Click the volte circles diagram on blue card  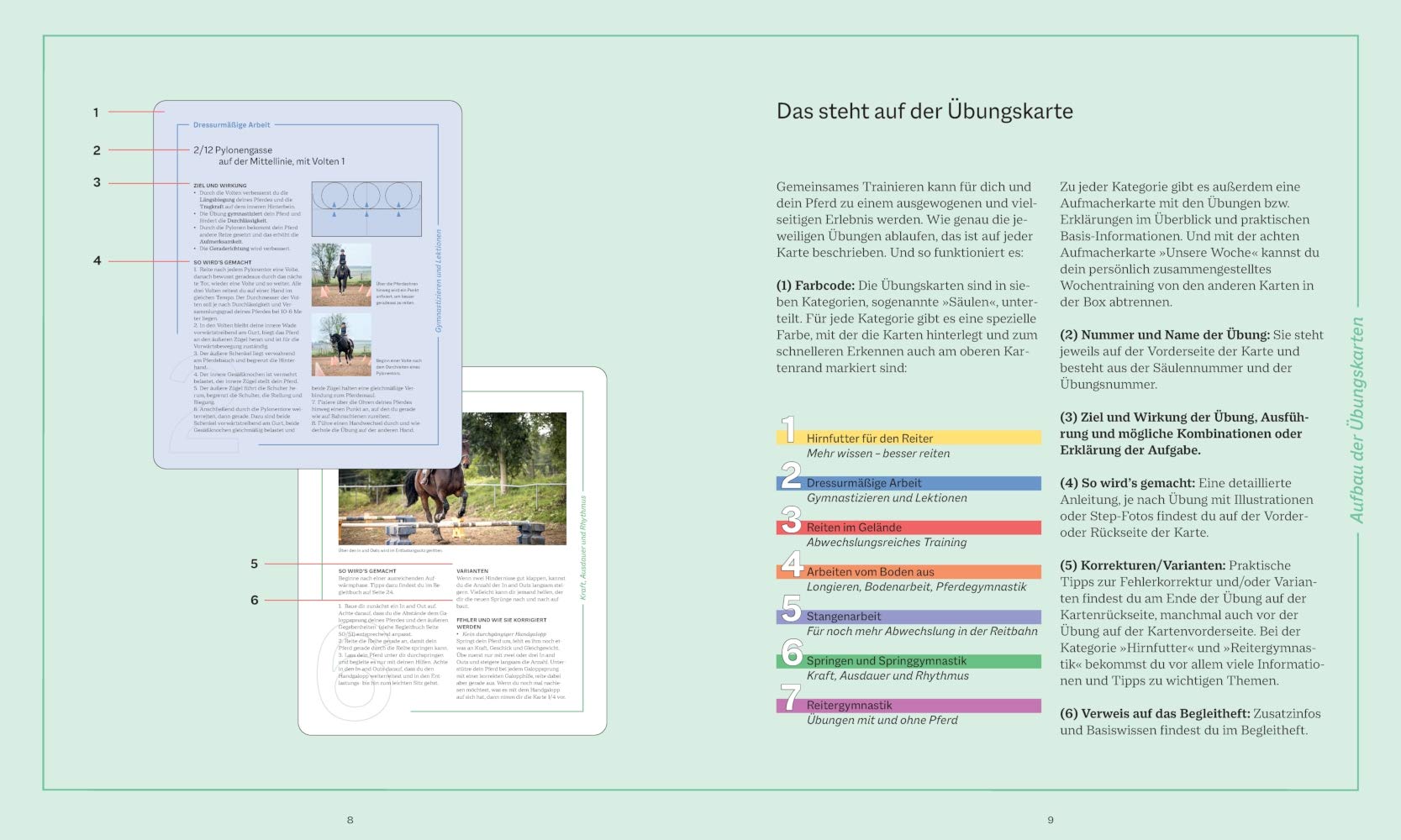pyautogui.click(x=366, y=208)
